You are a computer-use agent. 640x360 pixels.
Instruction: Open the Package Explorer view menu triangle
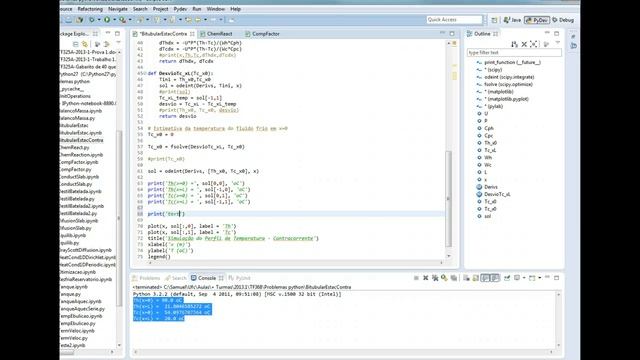(x=118, y=43)
